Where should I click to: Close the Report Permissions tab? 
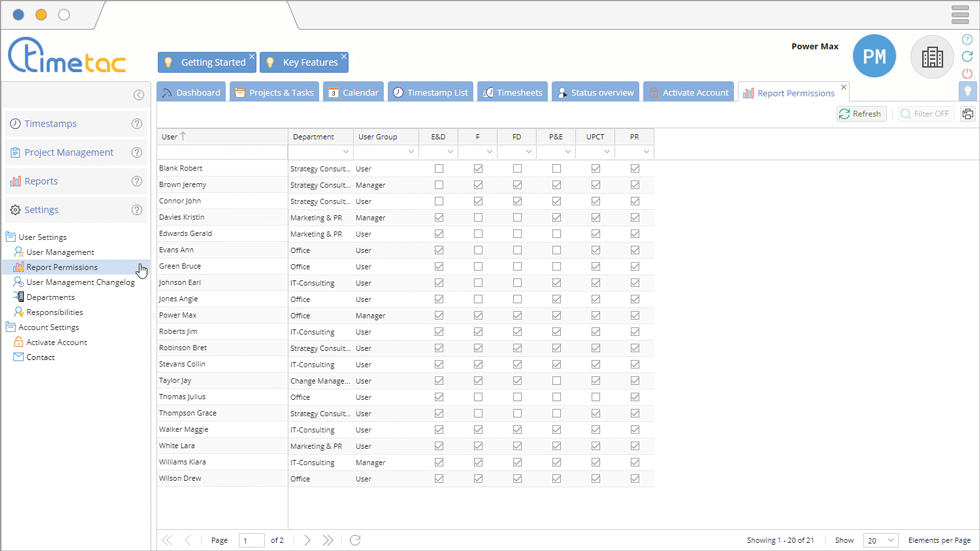coord(844,87)
